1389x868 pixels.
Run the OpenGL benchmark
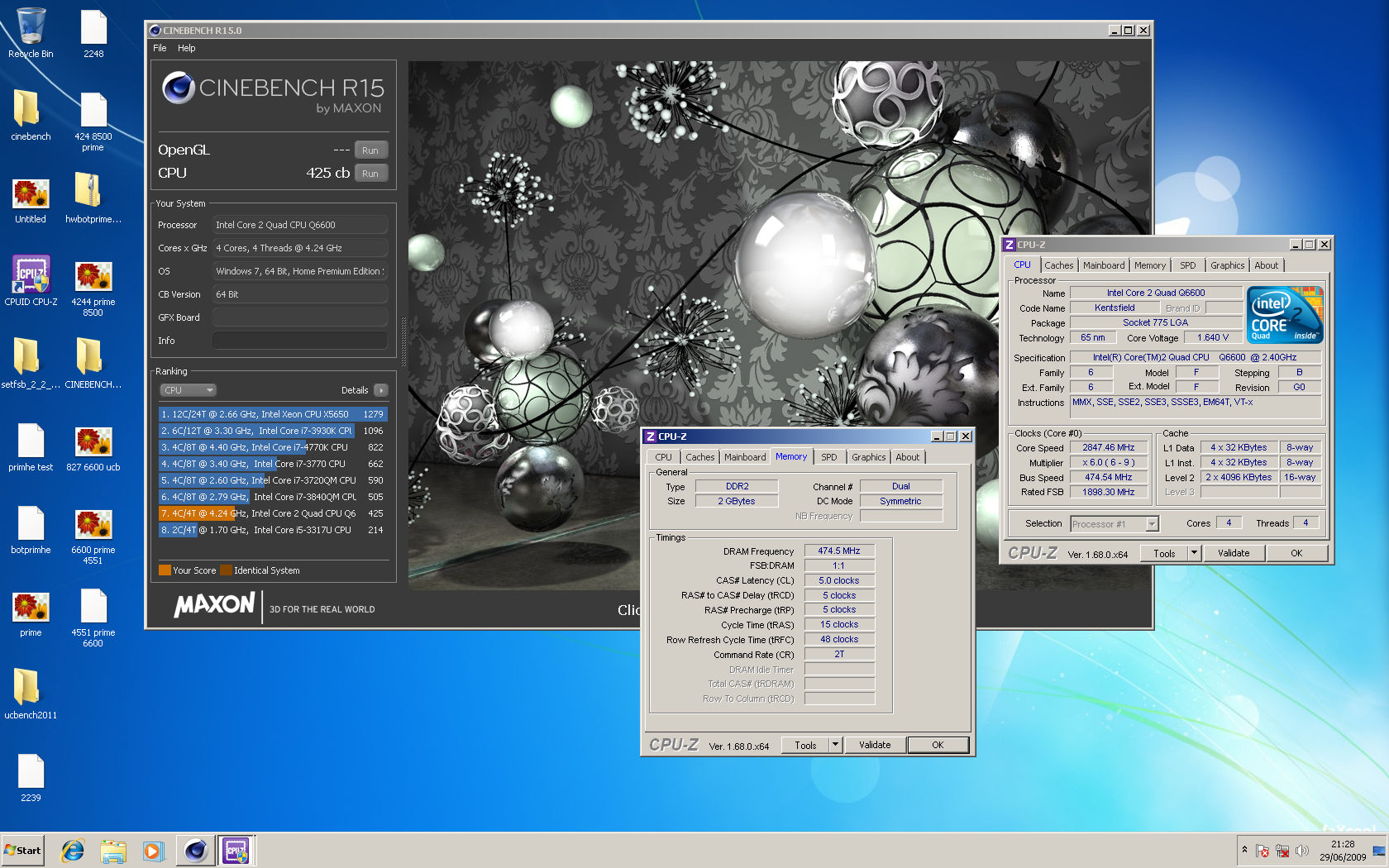[x=370, y=150]
